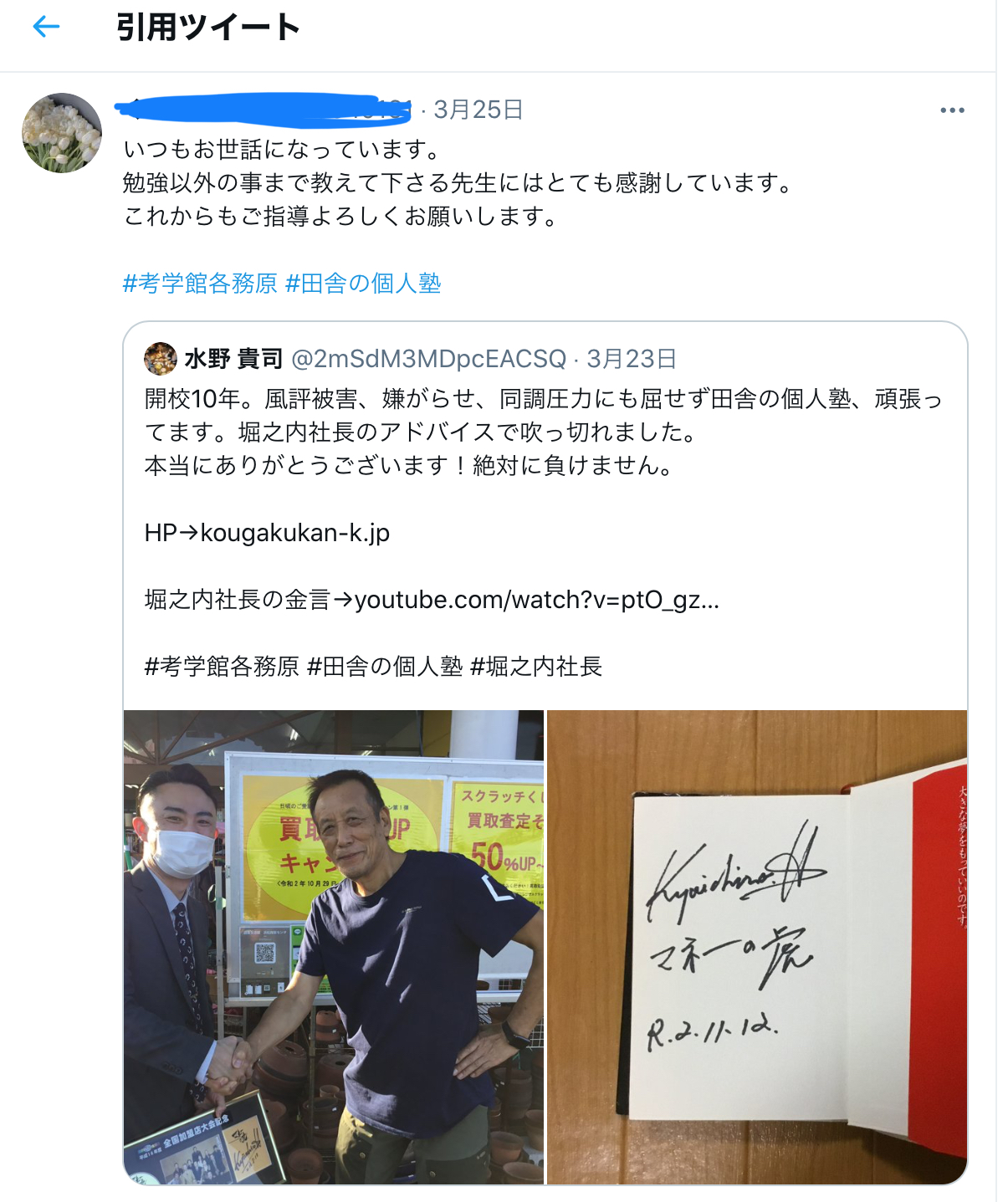Select the 引用ツイート page heading
Screen dimensions: 1008x1202
(208, 28)
